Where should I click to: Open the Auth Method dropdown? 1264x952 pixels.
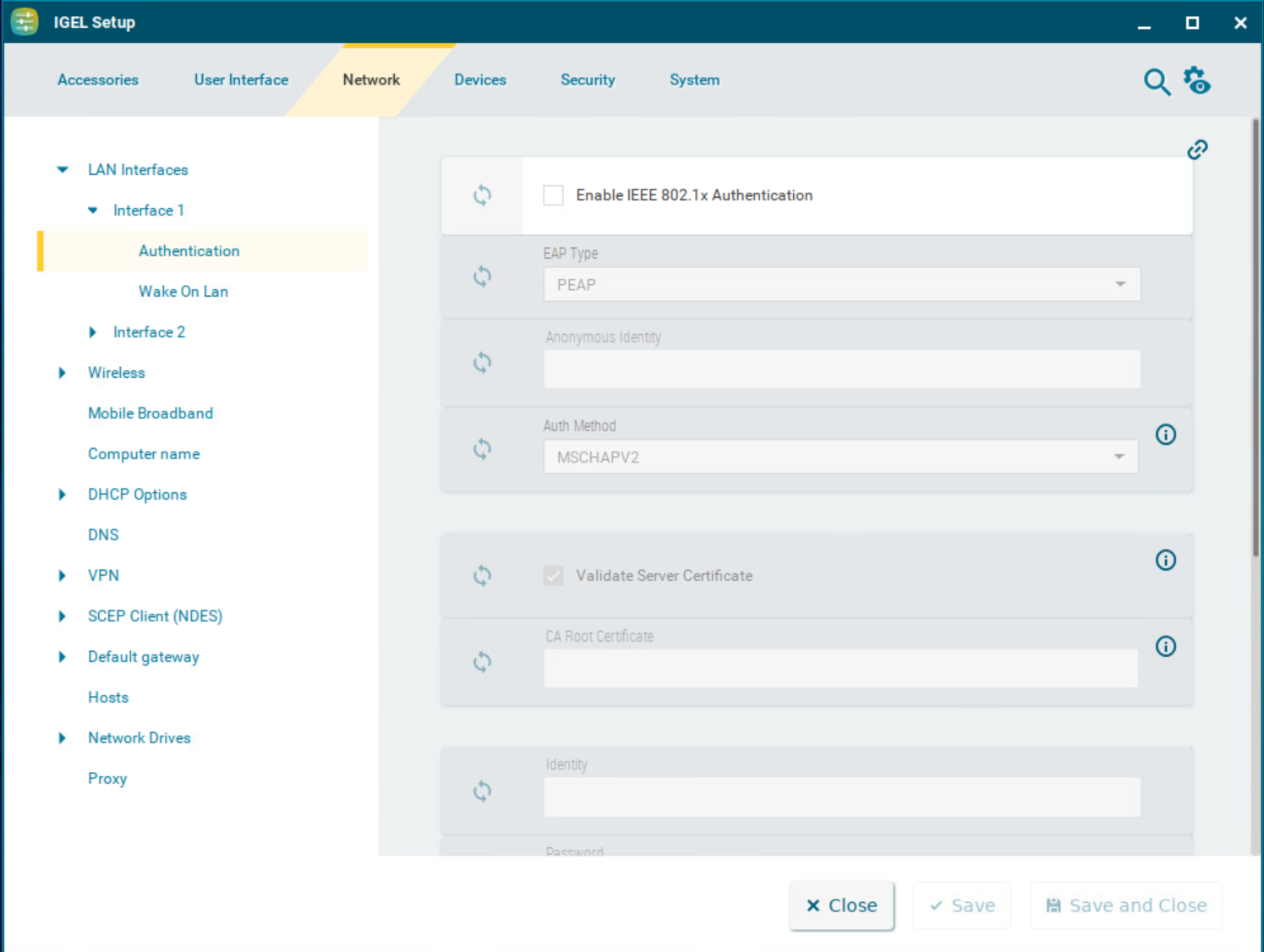click(x=1118, y=457)
